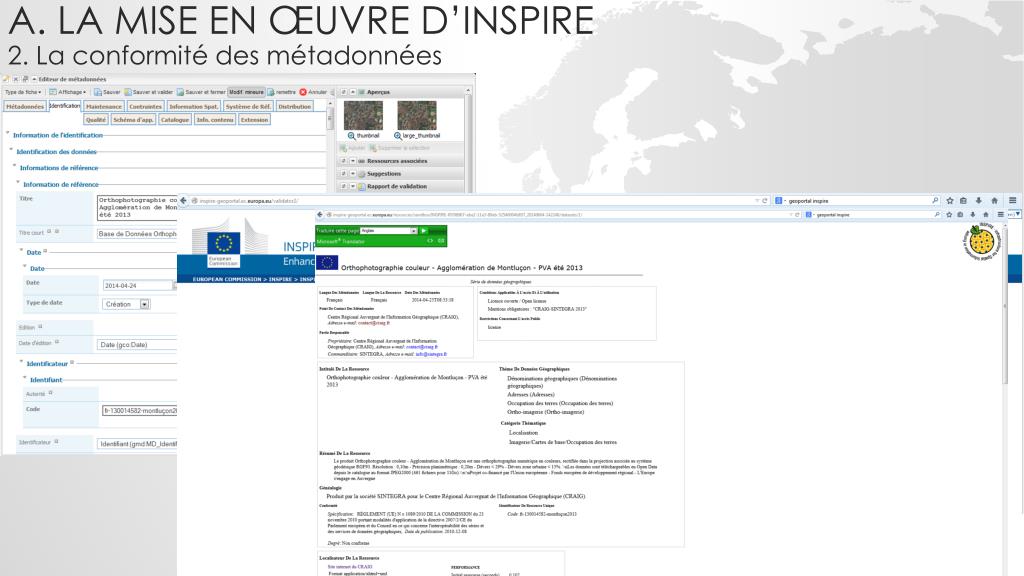This screenshot has height=576, width=1024.
Task: Click the zoom icon beside large_thumbnail label
Action: 398,136
